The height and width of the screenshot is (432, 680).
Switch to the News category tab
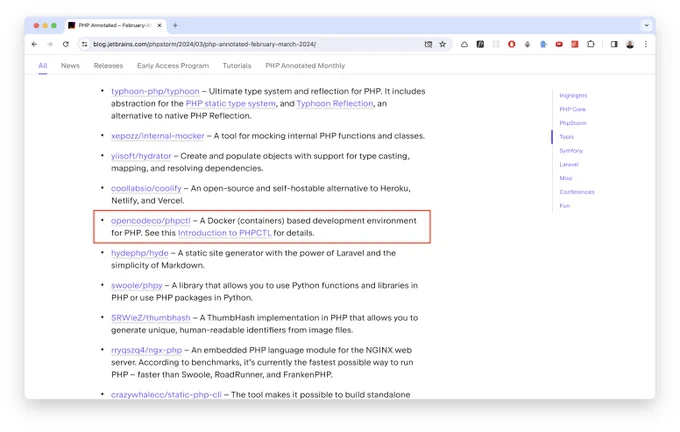(x=70, y=65)
